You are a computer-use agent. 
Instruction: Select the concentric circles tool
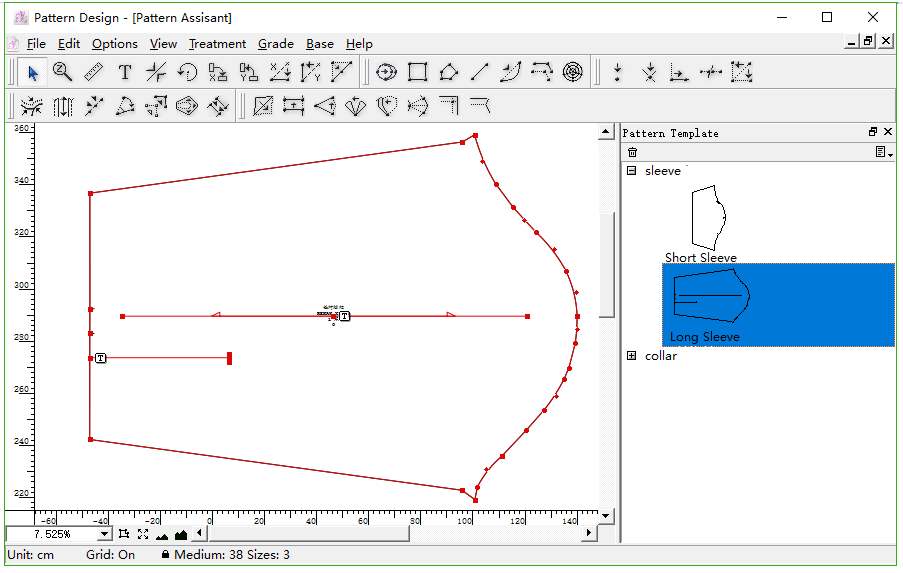[572, 72]
